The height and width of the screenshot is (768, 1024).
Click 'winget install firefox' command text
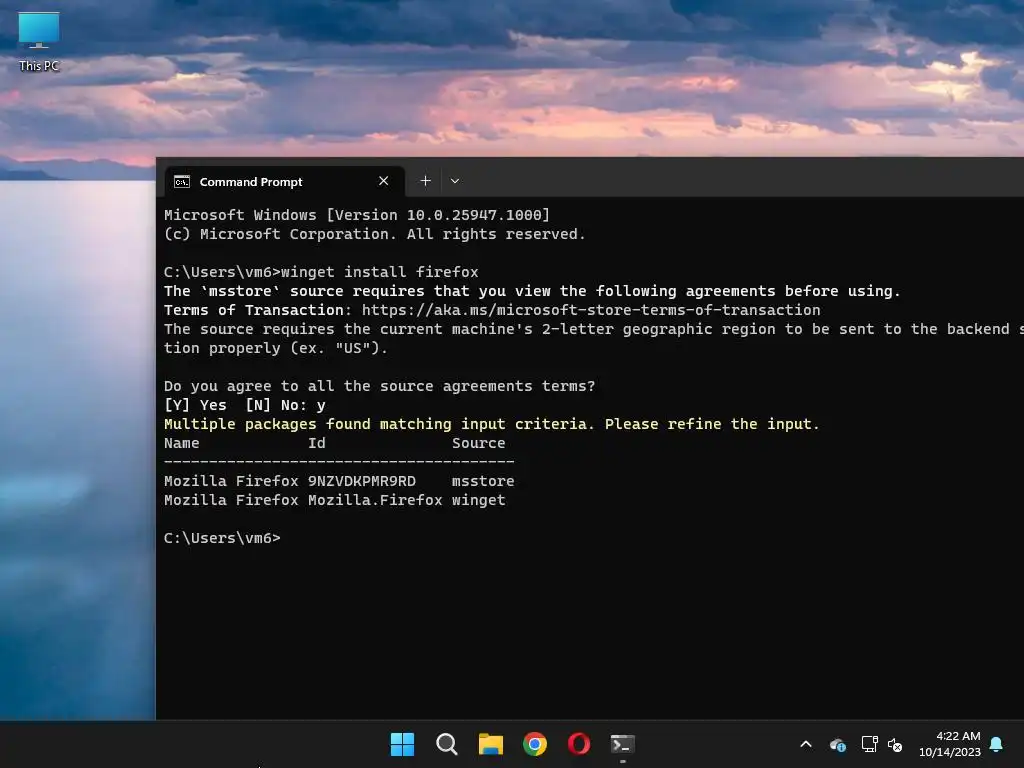[x=379, y=272]
